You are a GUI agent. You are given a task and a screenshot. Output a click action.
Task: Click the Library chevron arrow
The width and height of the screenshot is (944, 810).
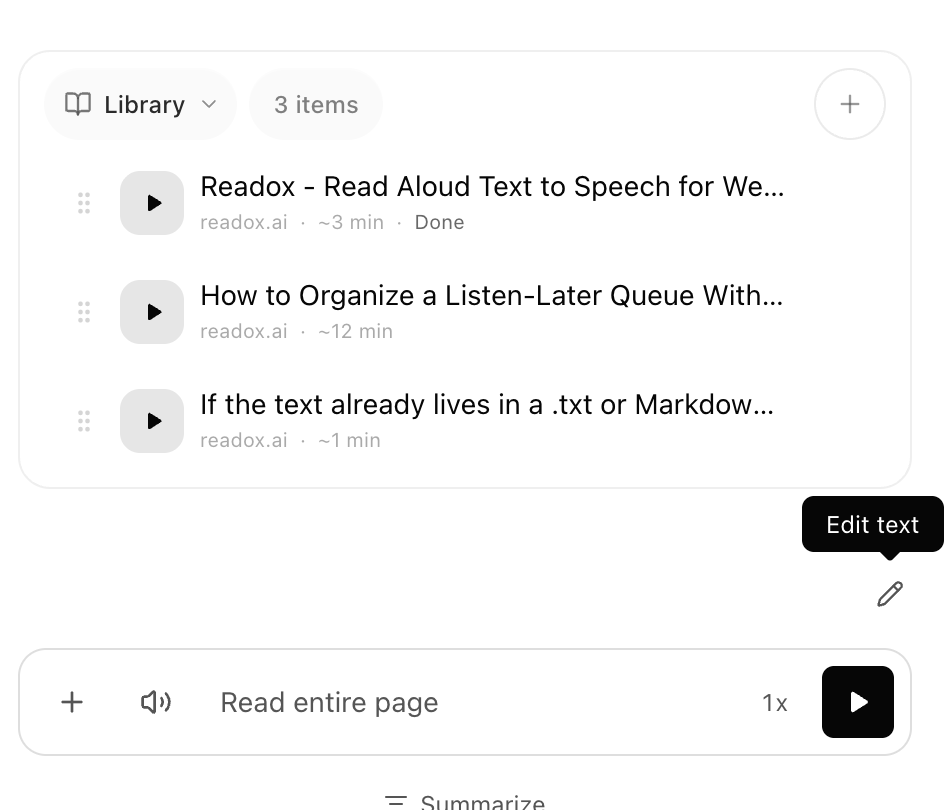pyautogui.click(x=208, y=105)
